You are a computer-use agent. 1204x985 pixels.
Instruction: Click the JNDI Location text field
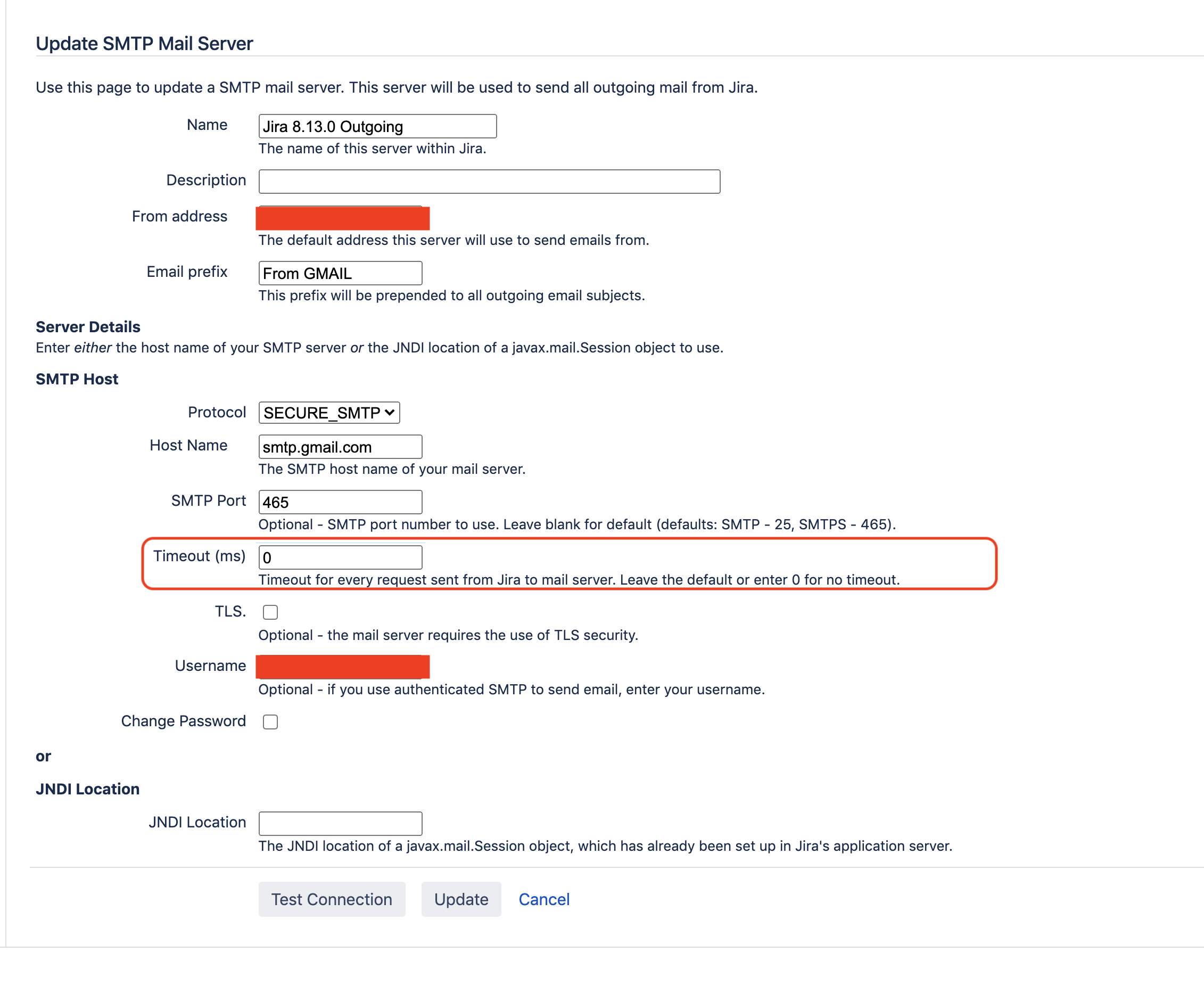pyautogui.click(x=340, y=823)
